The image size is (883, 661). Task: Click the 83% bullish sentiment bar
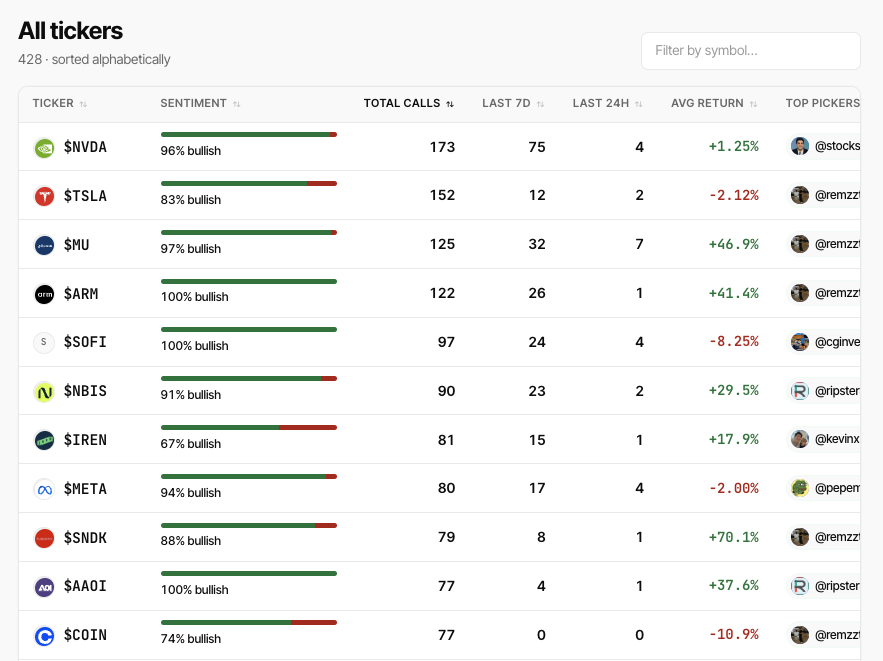tap(248, 184)
